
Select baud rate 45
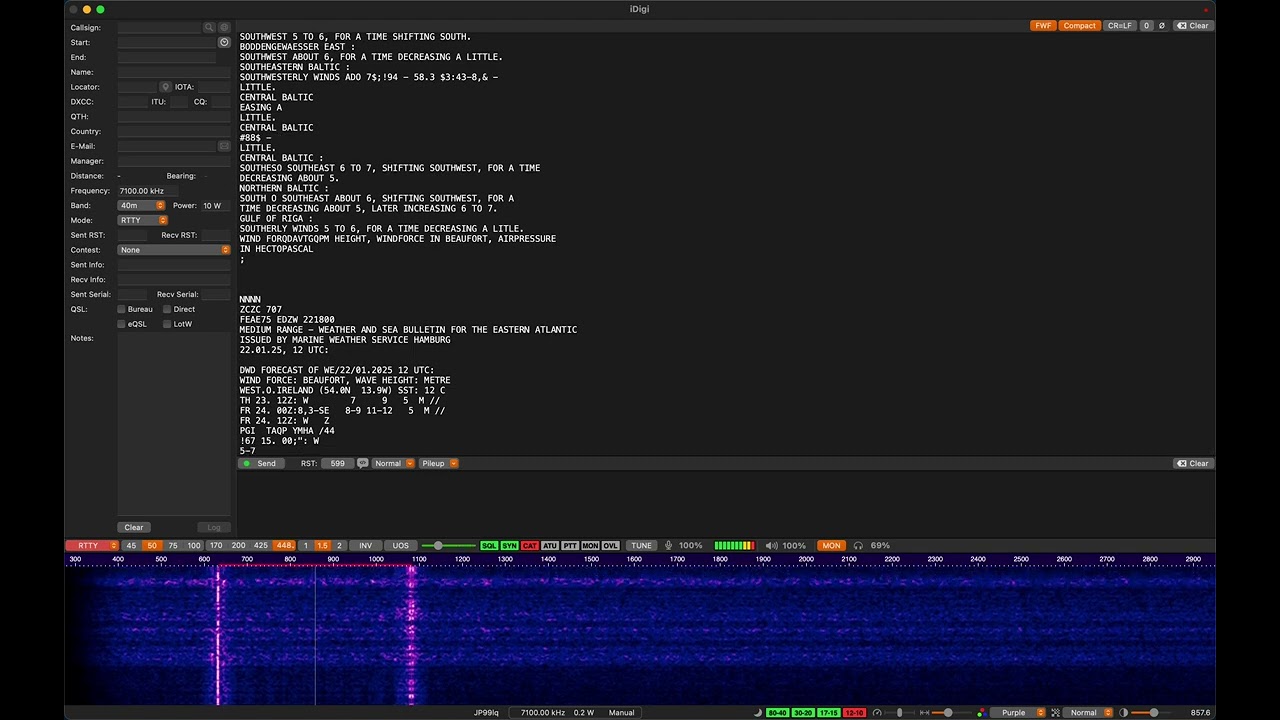131,546
